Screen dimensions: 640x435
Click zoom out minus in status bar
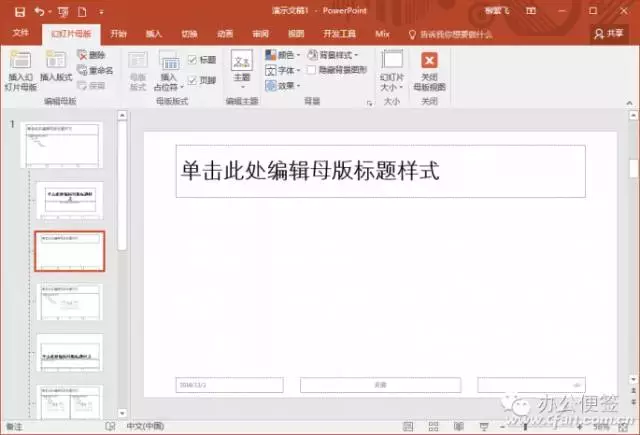[503, 427]
